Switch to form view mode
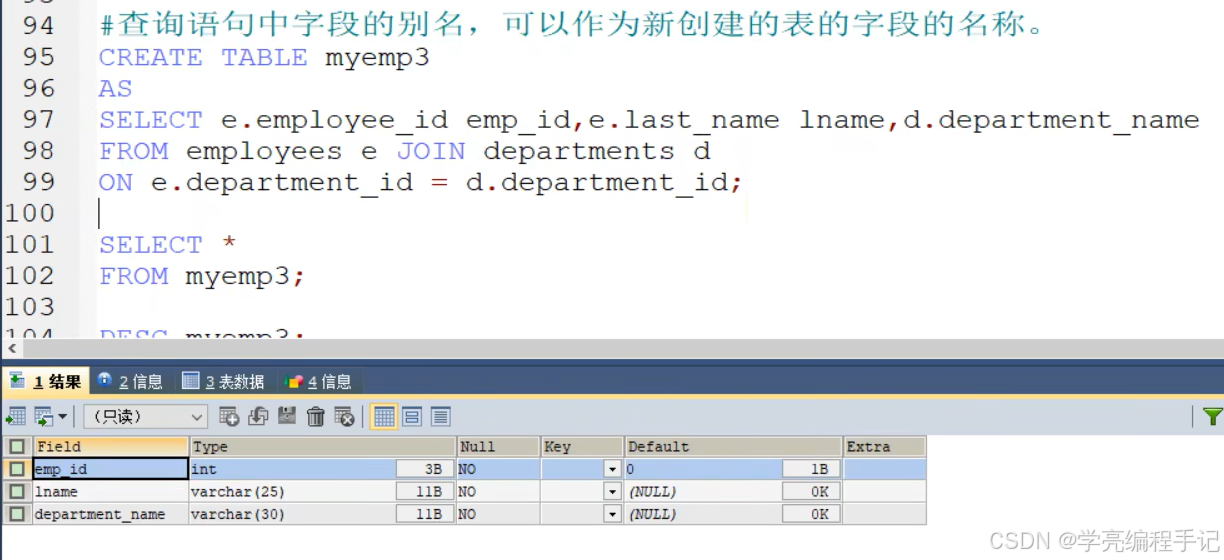The image size is (1224, 560). coord(412,417)
